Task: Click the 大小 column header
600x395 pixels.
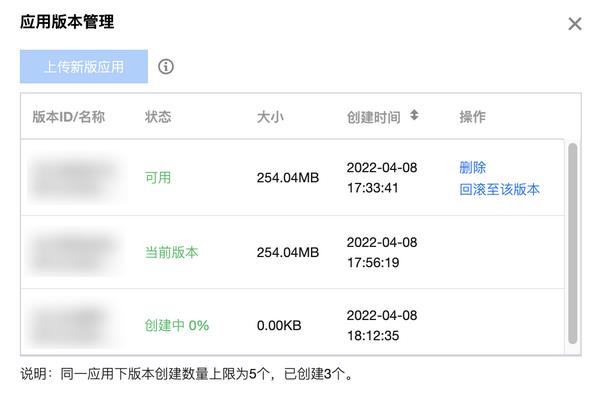Action: click(270, 117)
